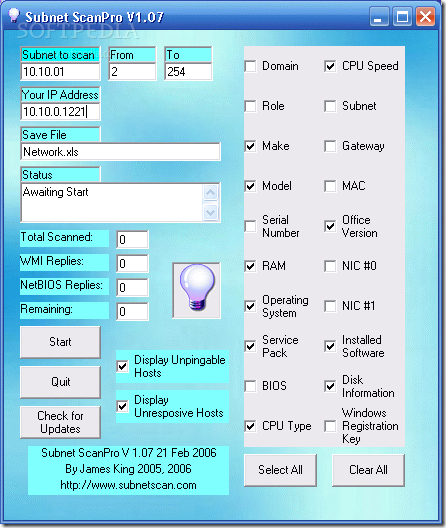
Task: Enable the Gateway checkbox
Action: point(330,146)
